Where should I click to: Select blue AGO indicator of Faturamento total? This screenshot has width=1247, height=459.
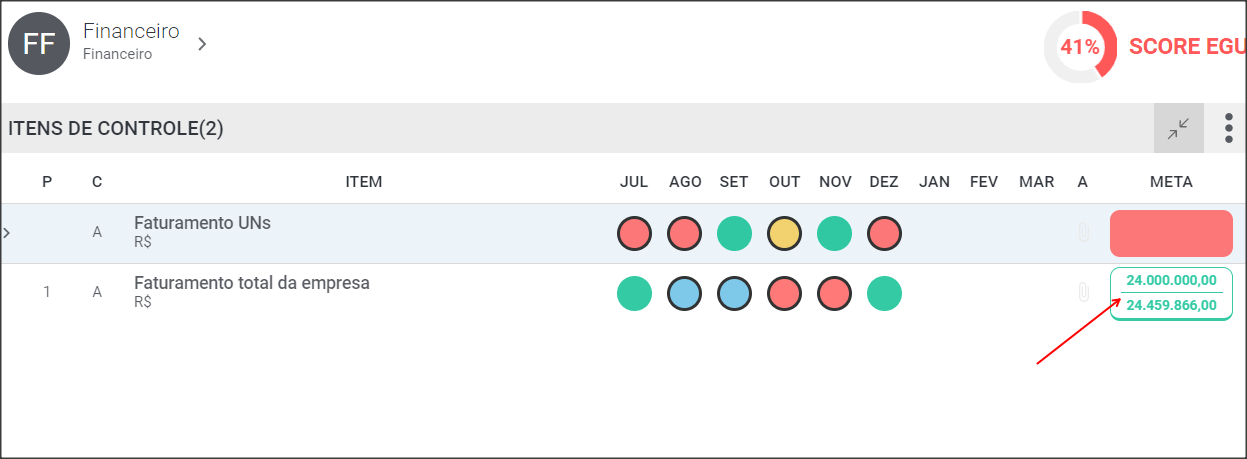[684, 293]
